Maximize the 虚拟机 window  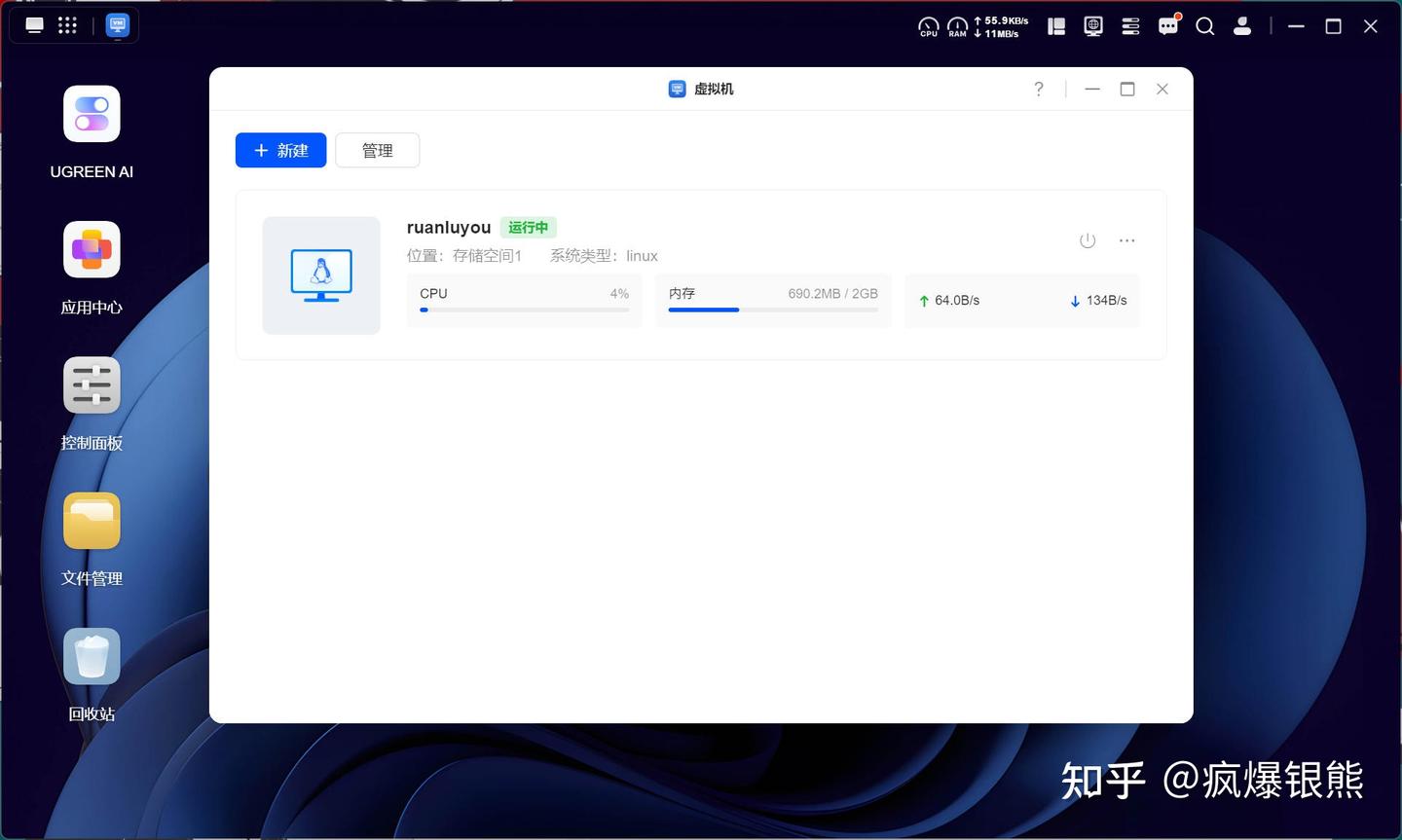click(1127, 89)
